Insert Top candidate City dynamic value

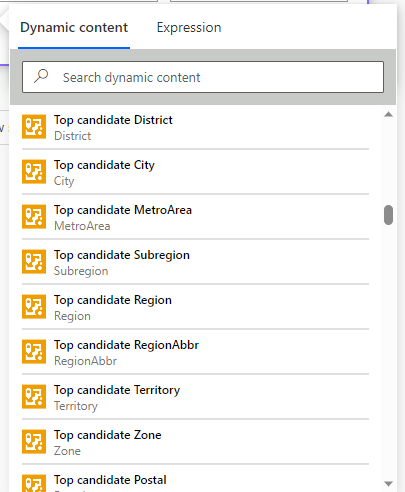tap(195, 172)
